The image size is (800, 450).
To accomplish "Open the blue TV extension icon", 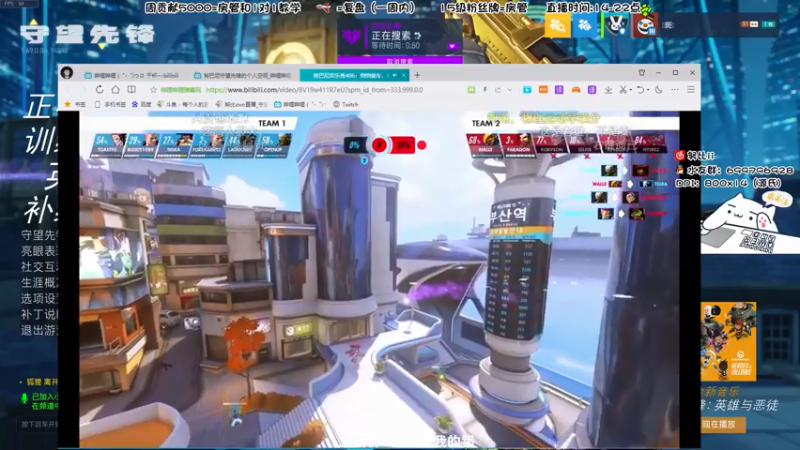I will pos(527,90).
